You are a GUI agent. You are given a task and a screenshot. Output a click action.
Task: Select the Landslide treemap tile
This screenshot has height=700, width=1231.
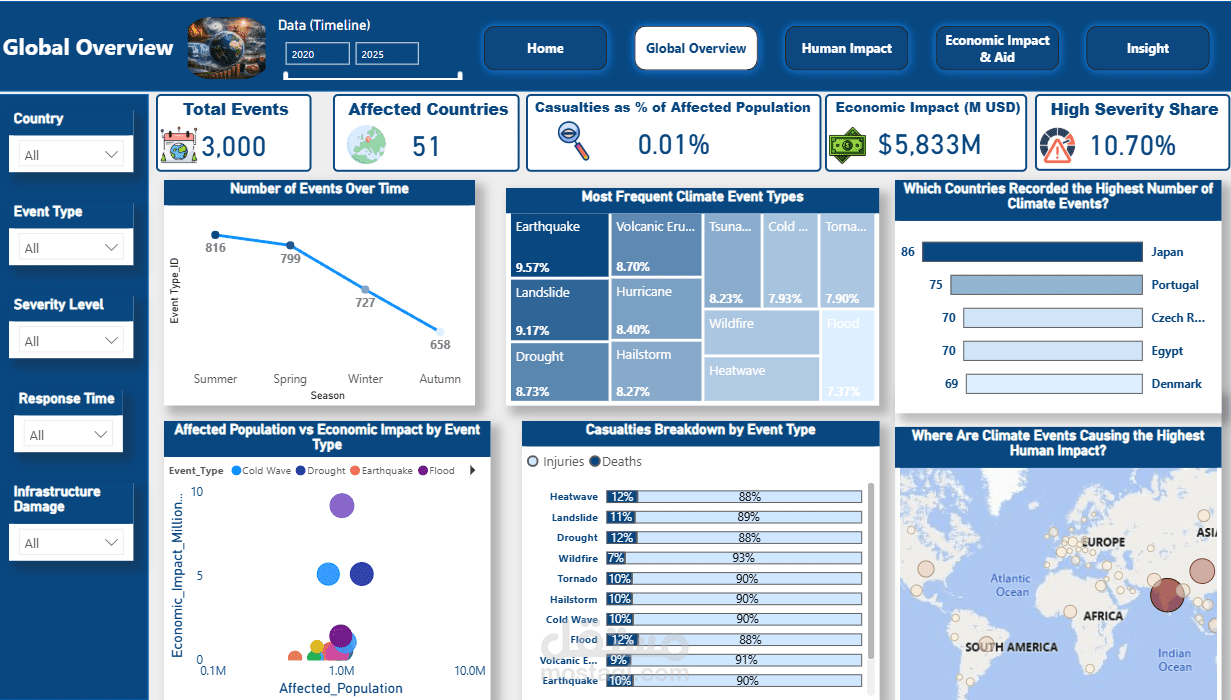[x=559, y=310]
